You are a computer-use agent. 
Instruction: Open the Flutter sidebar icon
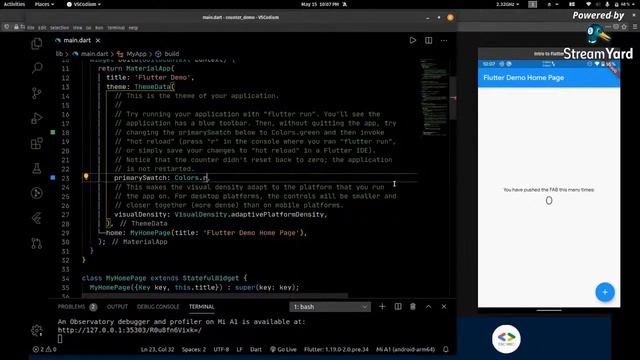[37, 218]
